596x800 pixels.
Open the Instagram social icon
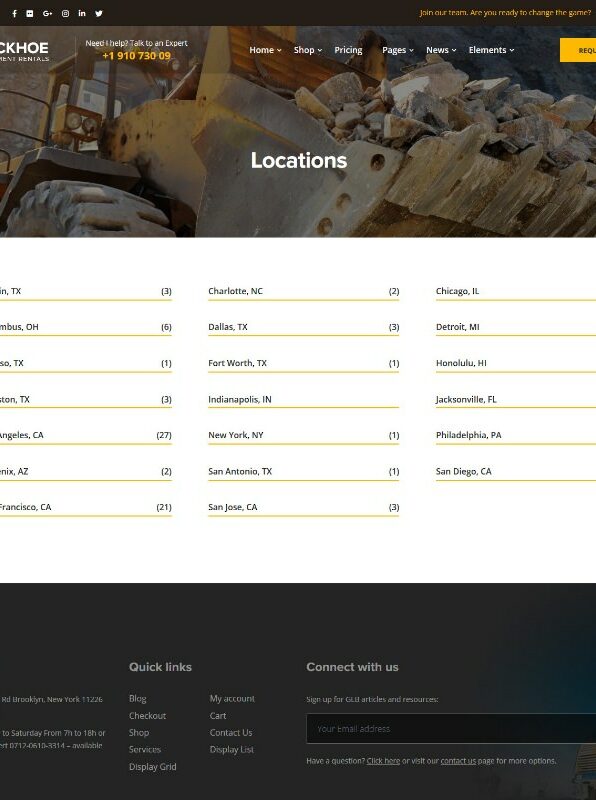pos(65,13)
